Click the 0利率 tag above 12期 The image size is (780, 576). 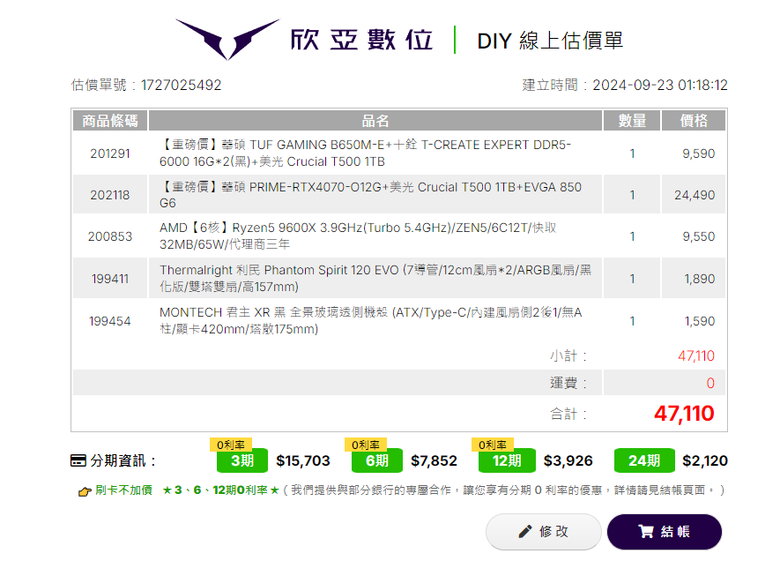[492, 445]
